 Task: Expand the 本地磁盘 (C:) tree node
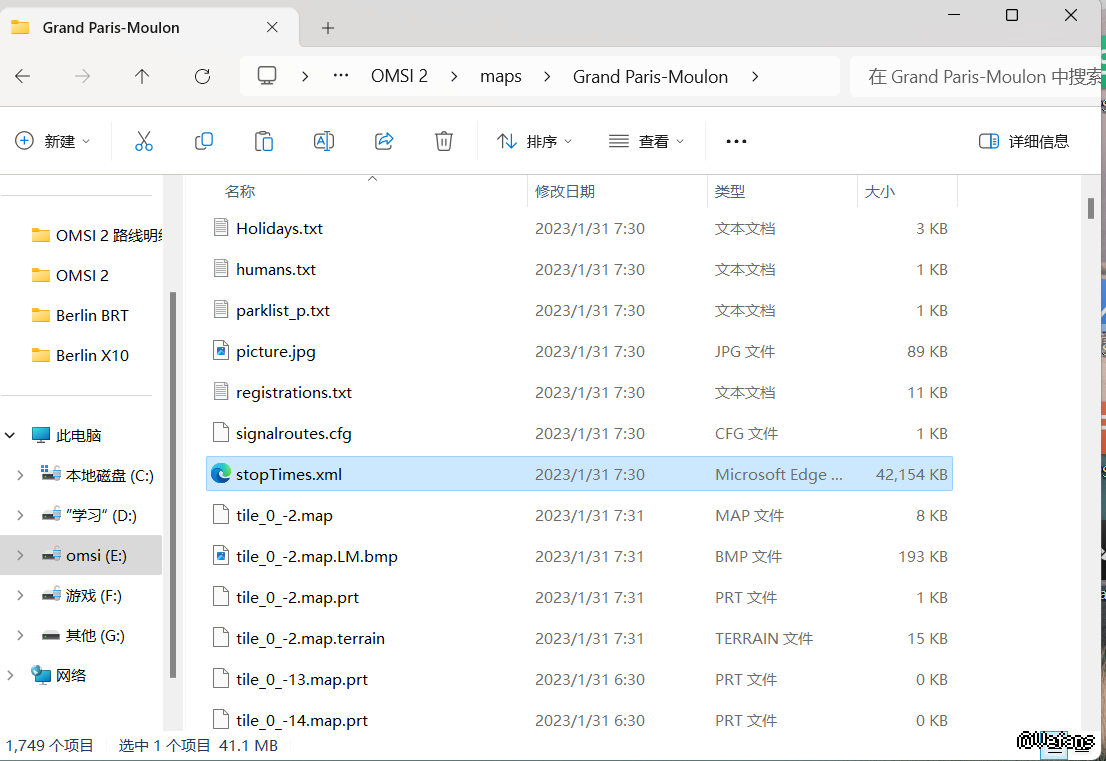pos(20,476)
